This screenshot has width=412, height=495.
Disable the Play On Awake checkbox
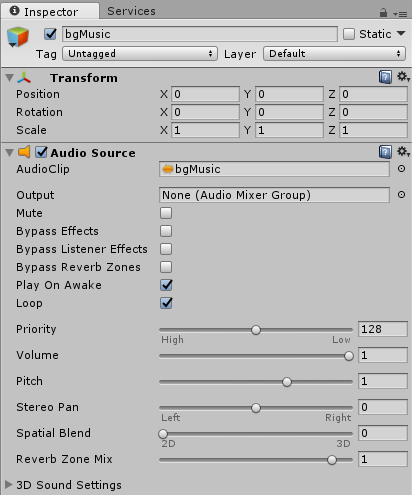tap(166, 285)
